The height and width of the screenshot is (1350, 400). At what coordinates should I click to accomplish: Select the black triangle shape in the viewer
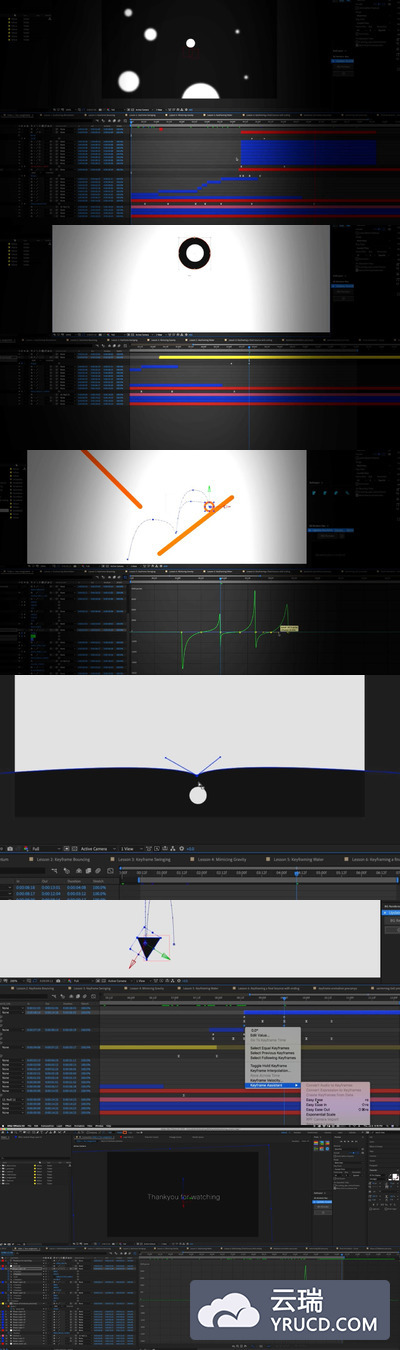point(150,946)
